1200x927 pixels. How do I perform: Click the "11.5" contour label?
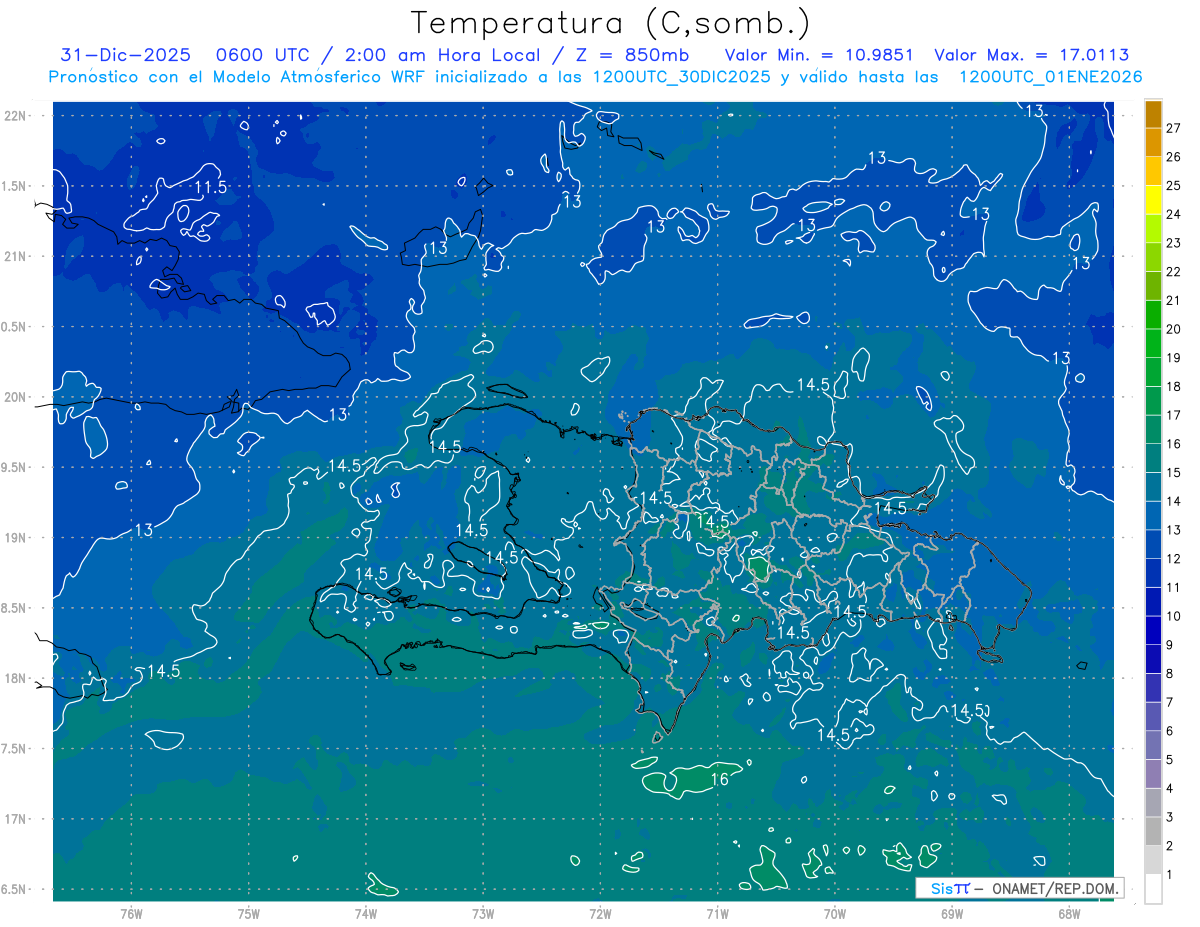211,187
